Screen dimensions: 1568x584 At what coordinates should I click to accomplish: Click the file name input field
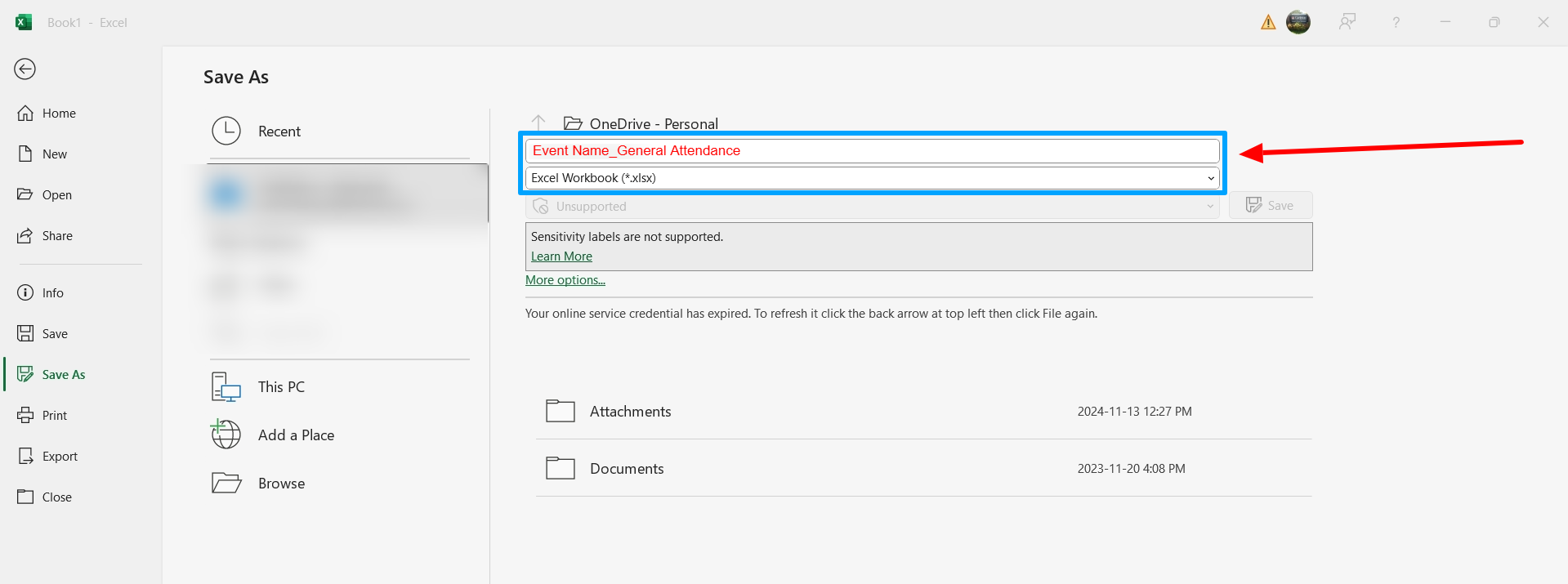[872, 151]
